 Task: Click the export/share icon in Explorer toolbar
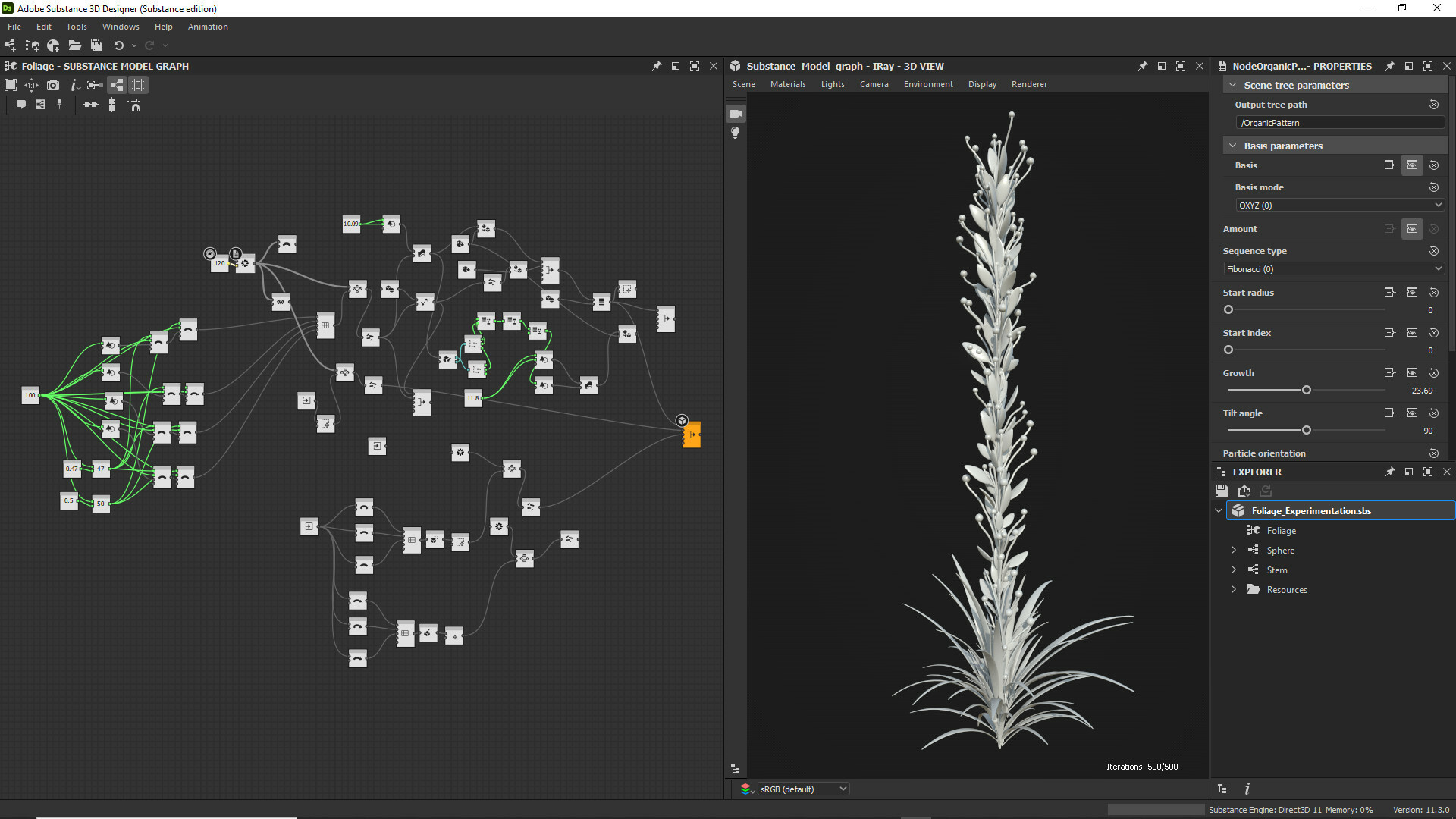[1245, 490]
